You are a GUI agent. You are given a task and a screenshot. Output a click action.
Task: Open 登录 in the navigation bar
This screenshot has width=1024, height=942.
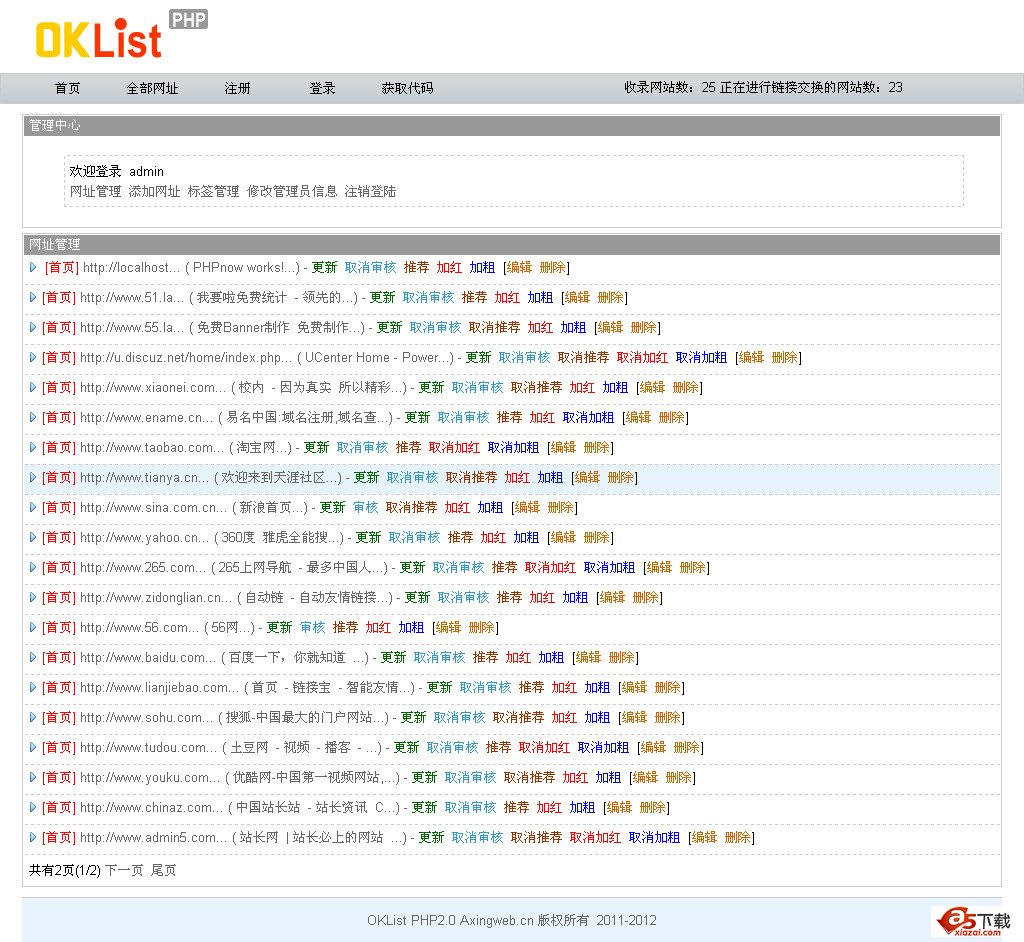(322, 88)
